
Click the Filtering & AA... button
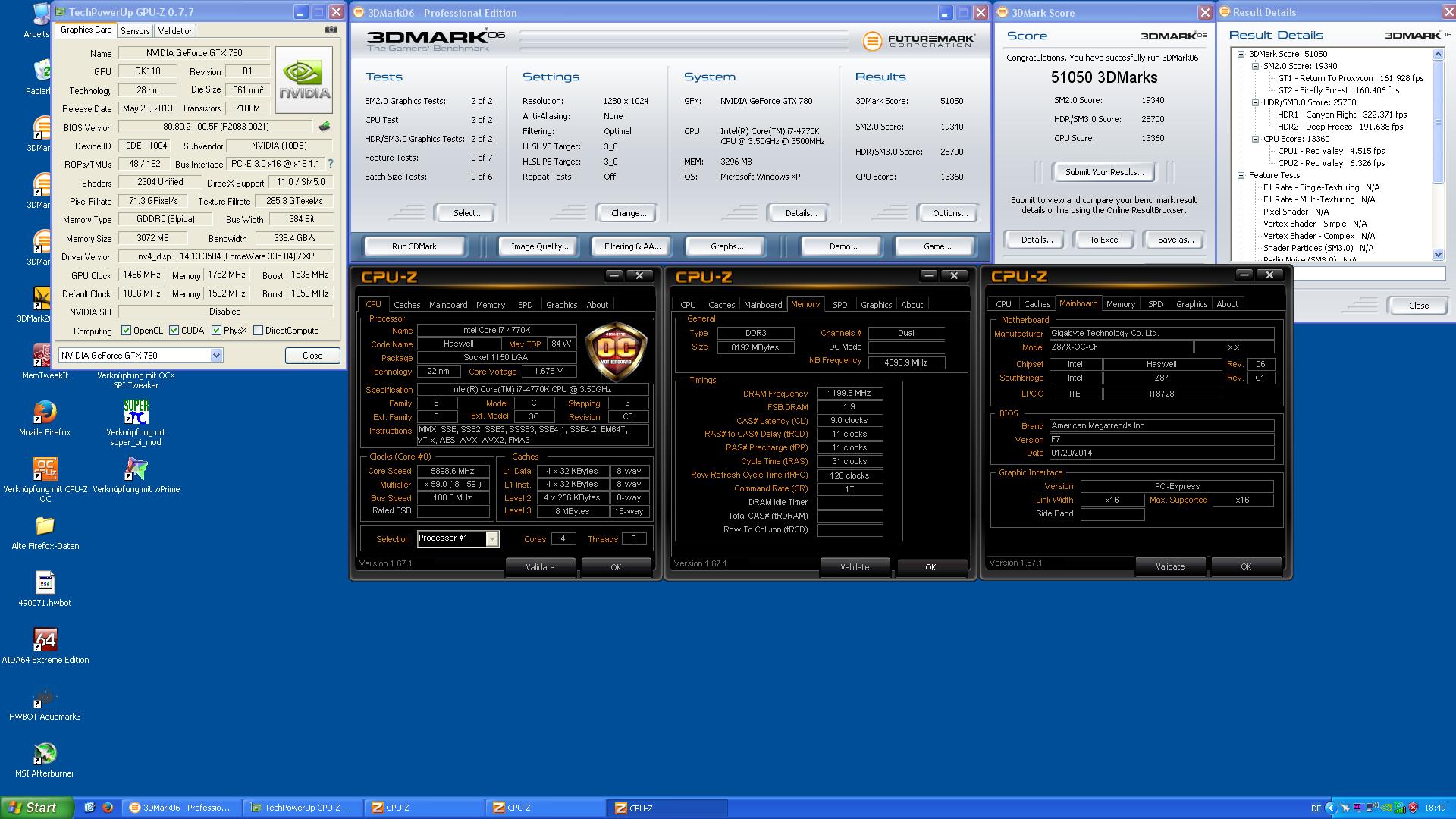pyautogui.click(x=632, y=246)
